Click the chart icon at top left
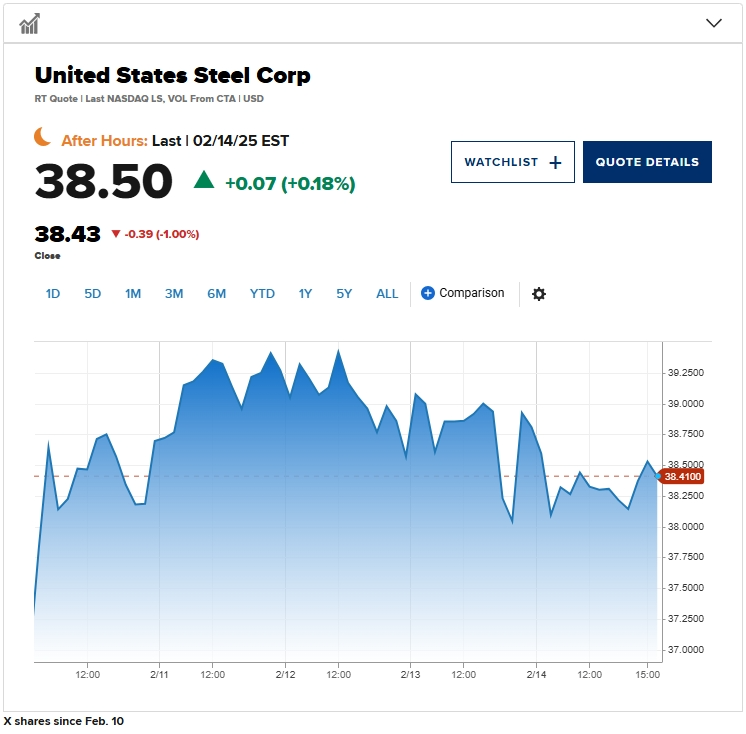746x734 pixels. pyautogui.click(x=29, y=23)
